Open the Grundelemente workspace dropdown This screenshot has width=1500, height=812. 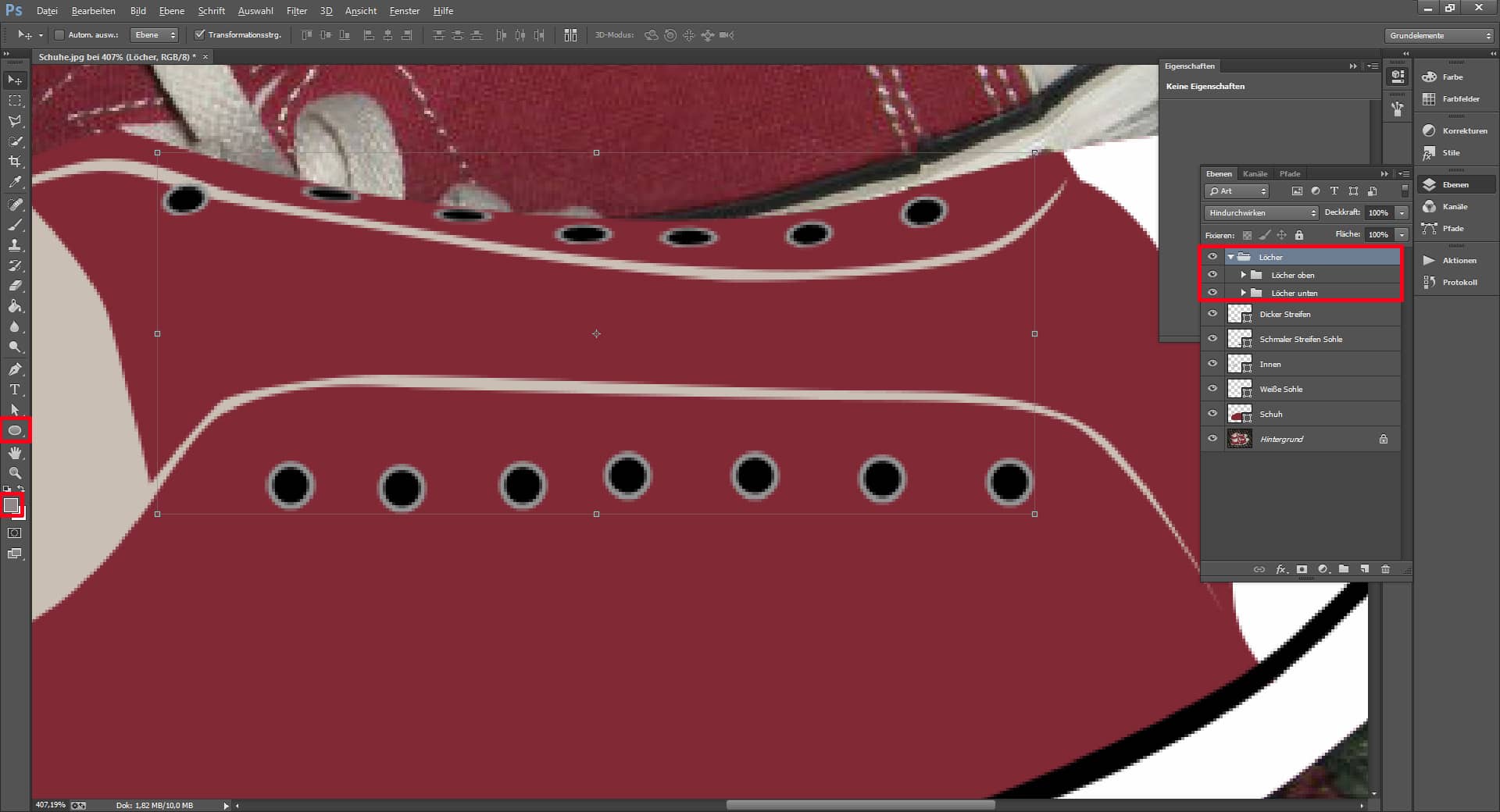pyautogui.click(x=1439, y=36)
